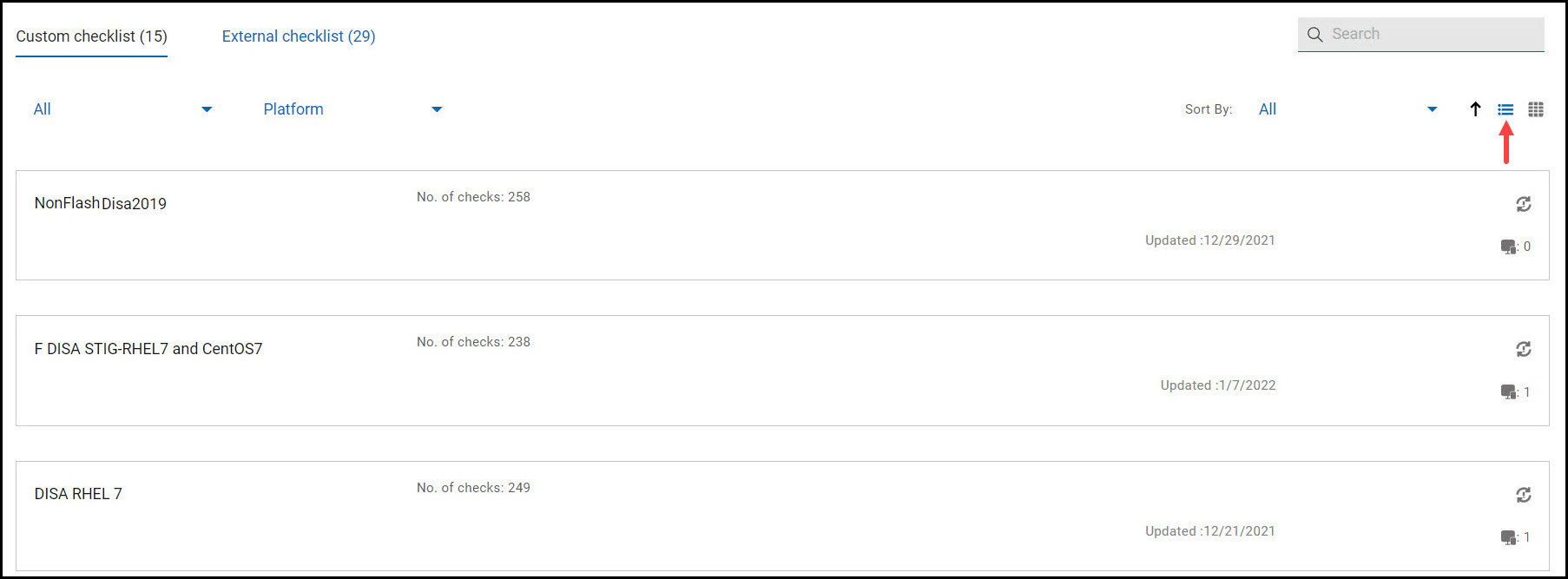Switch to the External checklist tab
This screenshot has height=579, width=1568.
(x=298, y=36)
